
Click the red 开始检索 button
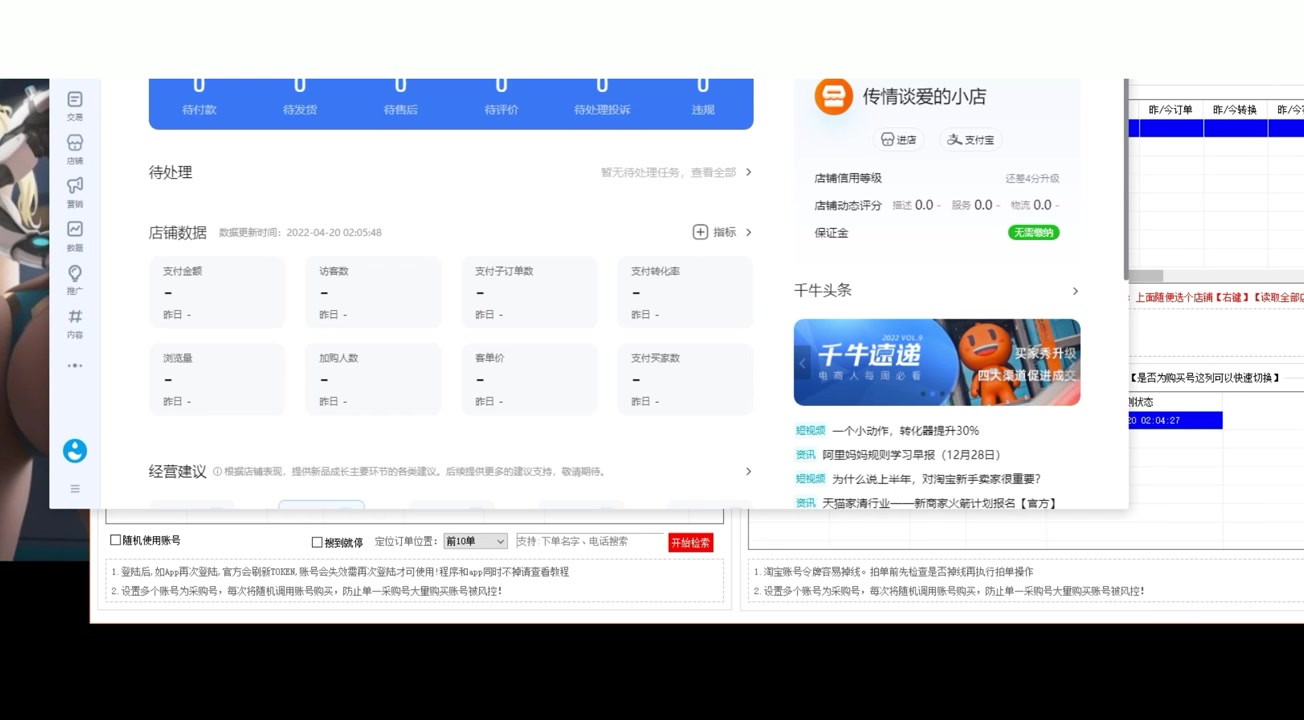point(691,542)
